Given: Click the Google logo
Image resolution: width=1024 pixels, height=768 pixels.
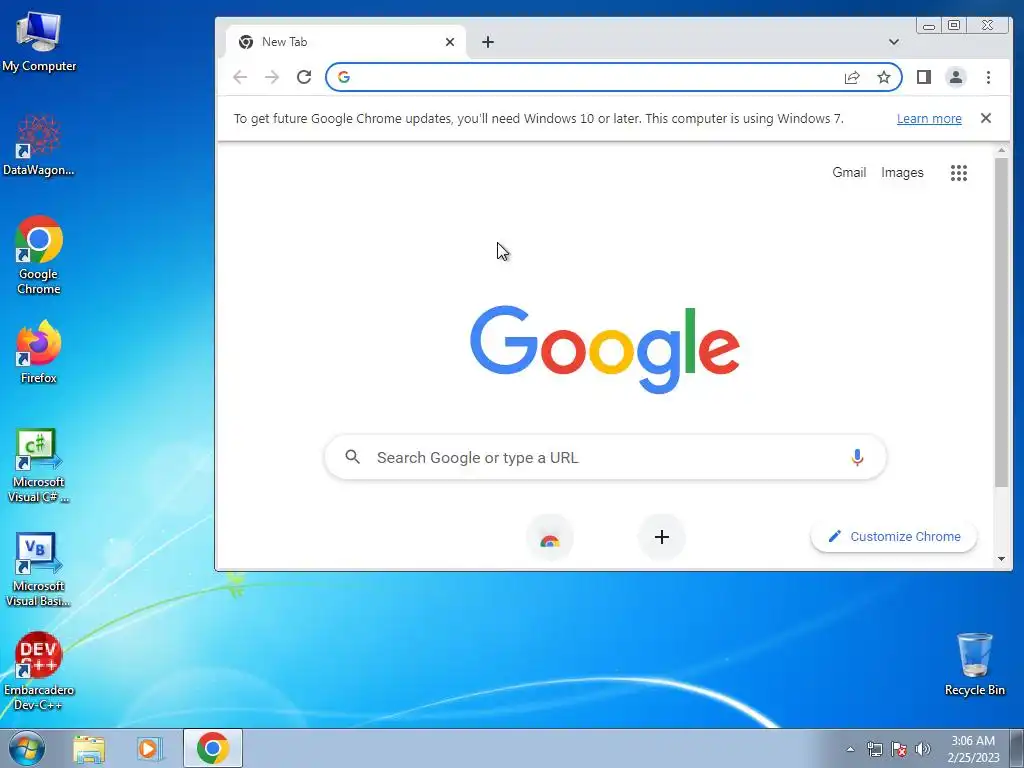Looking at the screenshot, I should pyautogui.click(x=605, y=350).
